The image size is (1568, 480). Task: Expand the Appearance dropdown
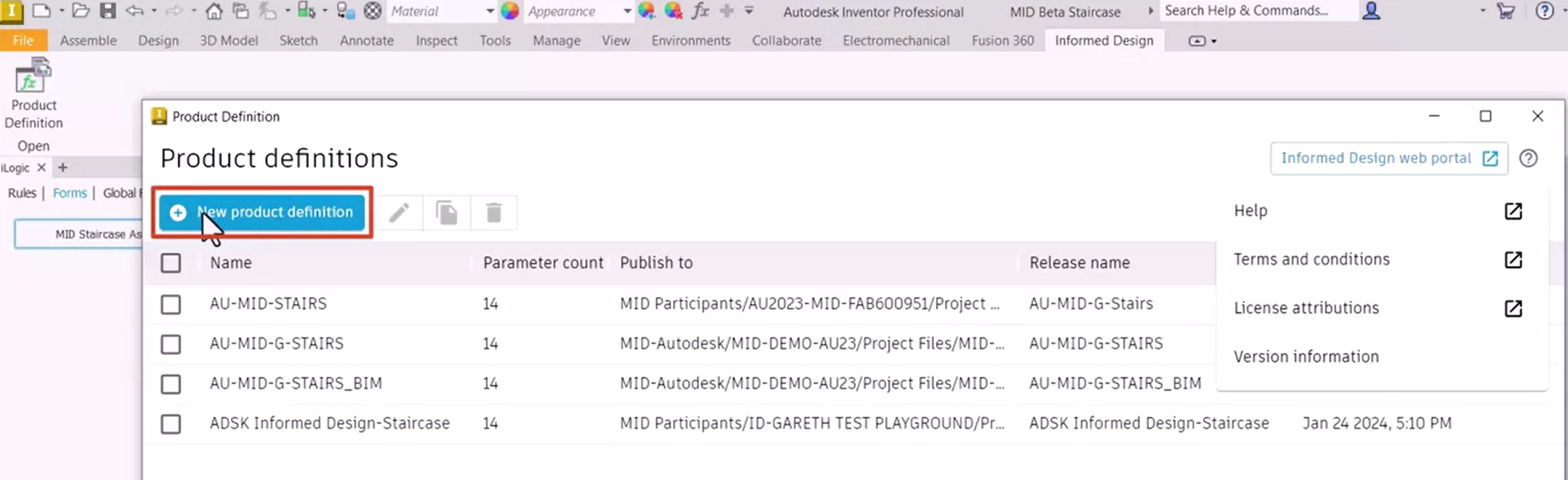(627, 11)
